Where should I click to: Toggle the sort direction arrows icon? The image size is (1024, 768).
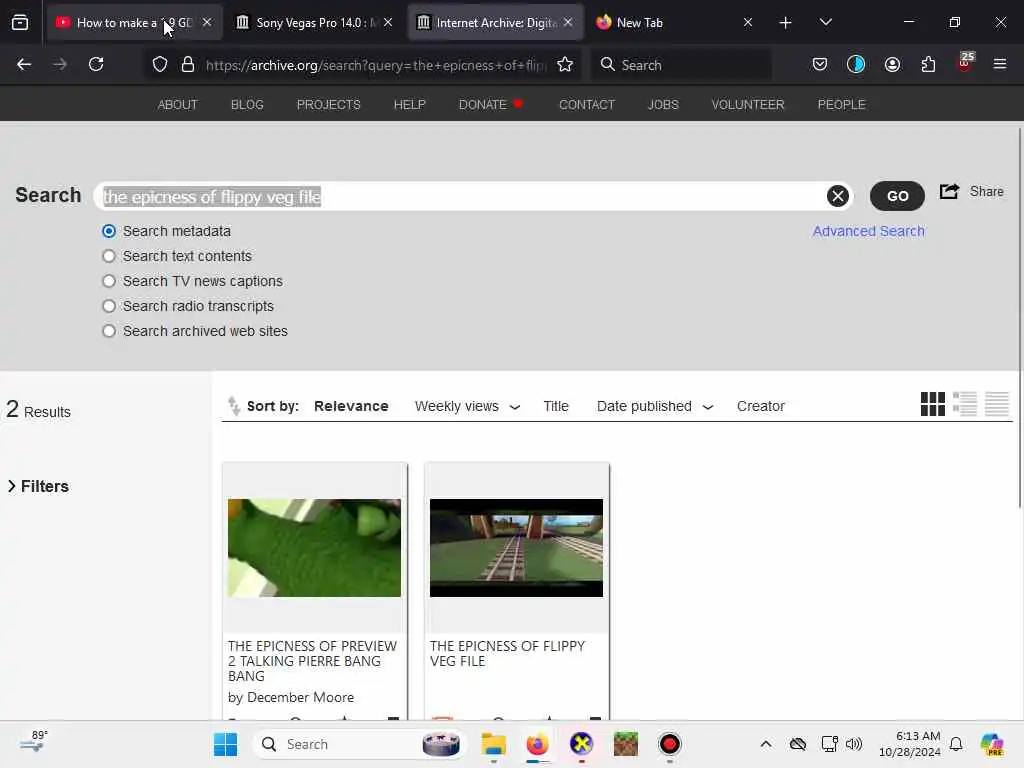(x=234, y=406)
